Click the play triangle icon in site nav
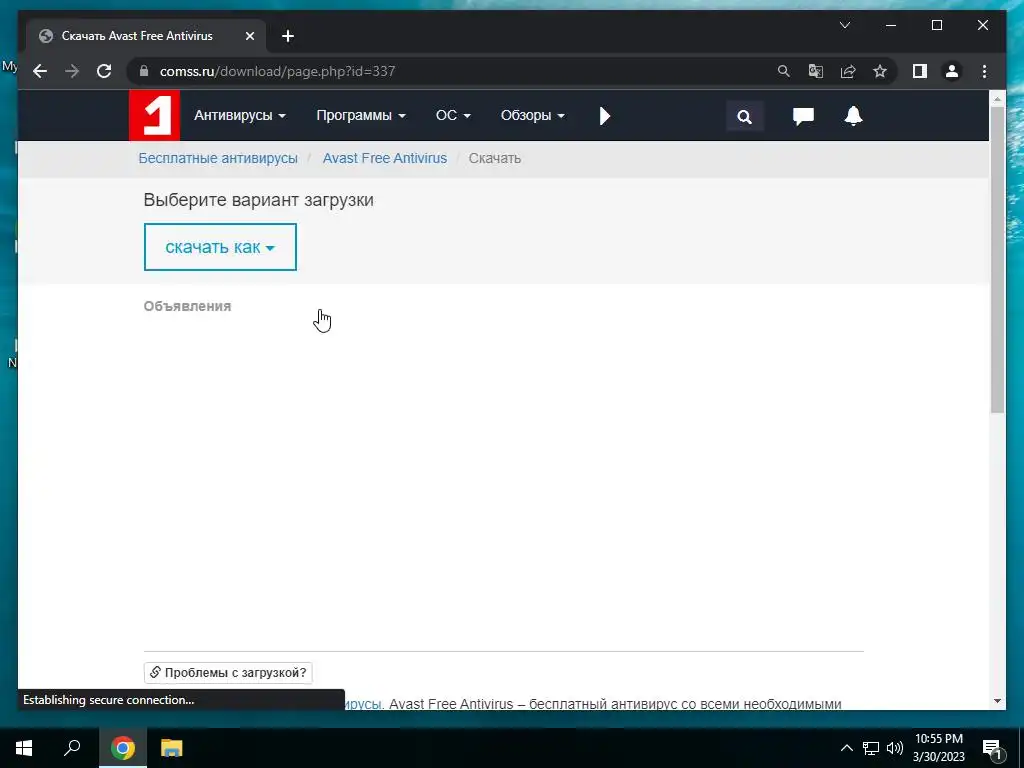1024x768 pixels. (x=605, y=116)
